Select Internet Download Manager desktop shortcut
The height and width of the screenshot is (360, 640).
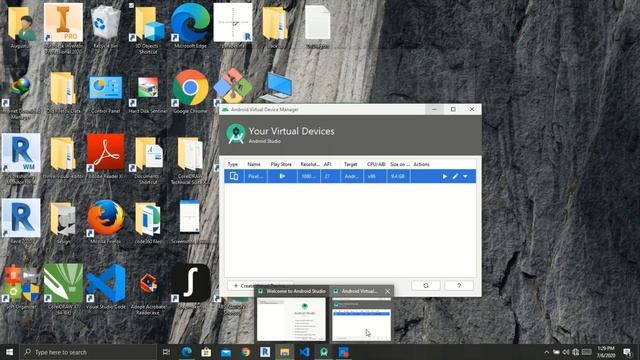click(x=20, y=98)
